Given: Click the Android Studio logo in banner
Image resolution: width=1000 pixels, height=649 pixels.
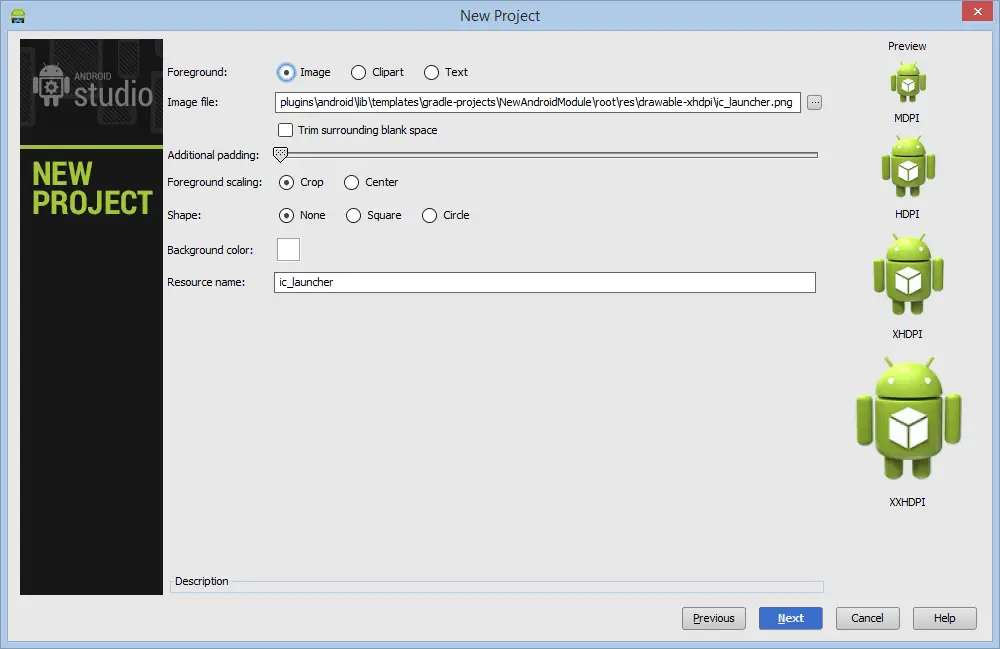Looking at the screenshot, I should coord(92,88).
